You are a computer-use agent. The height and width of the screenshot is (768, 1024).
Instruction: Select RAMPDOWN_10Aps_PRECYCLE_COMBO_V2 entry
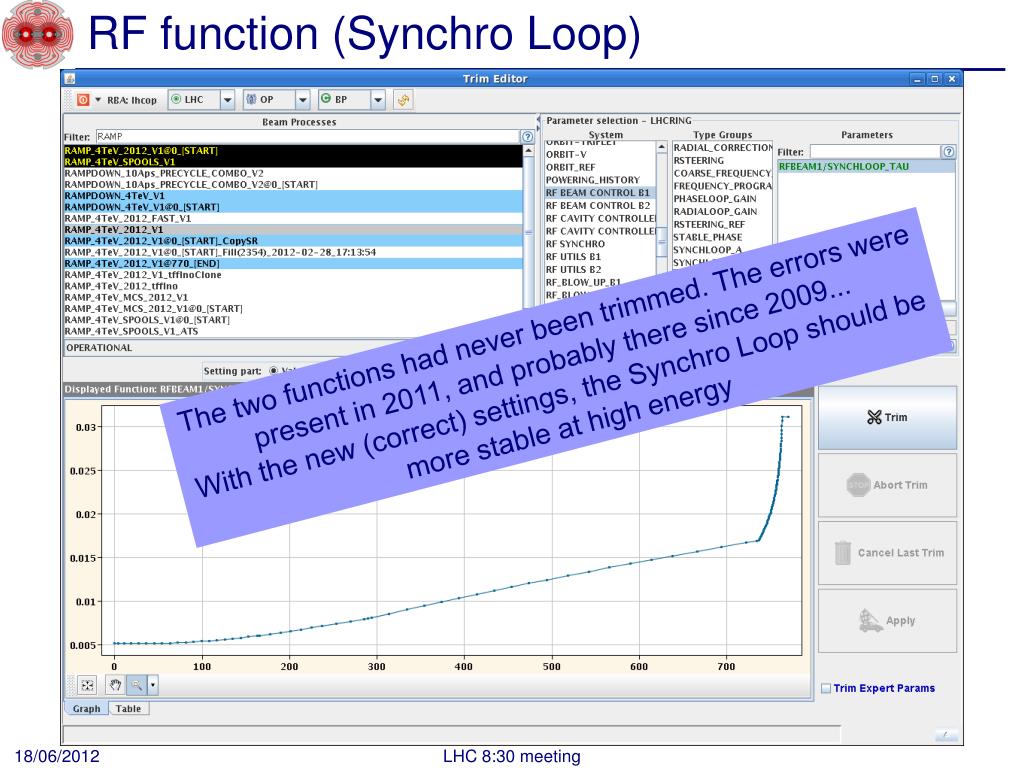(x=293, y=173)
